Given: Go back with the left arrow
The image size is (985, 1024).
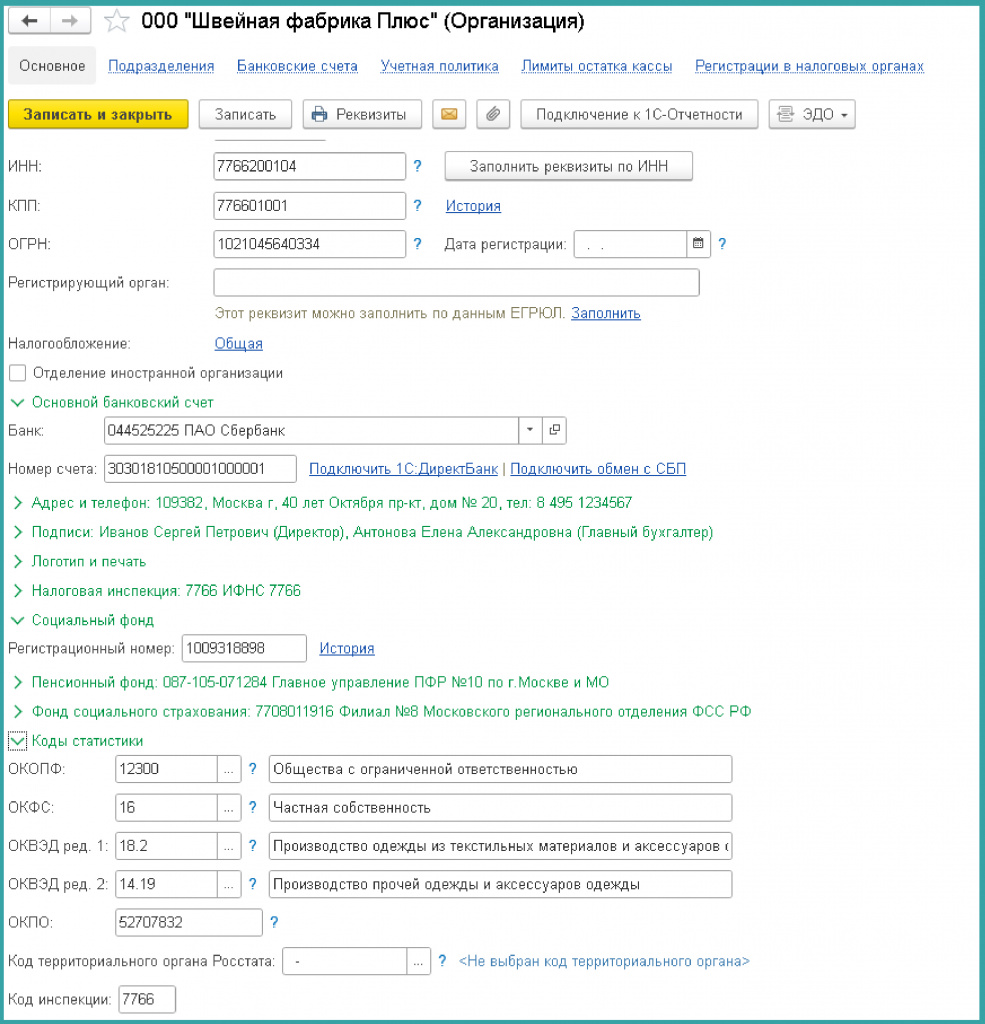Looking at the screenshot, I should [29, 22].
